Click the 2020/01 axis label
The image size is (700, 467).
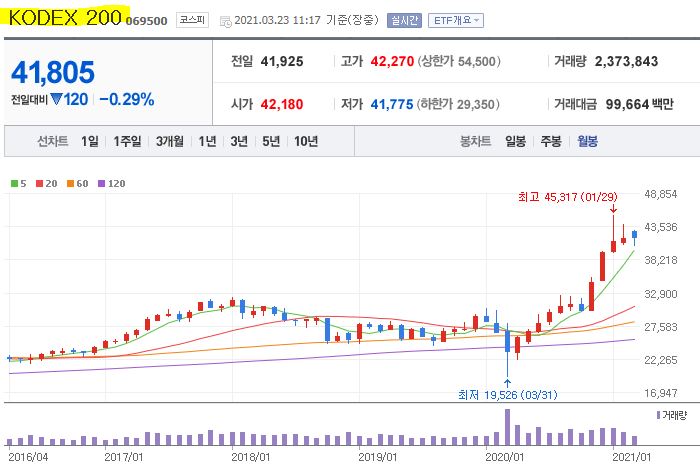tap(504, 457)
